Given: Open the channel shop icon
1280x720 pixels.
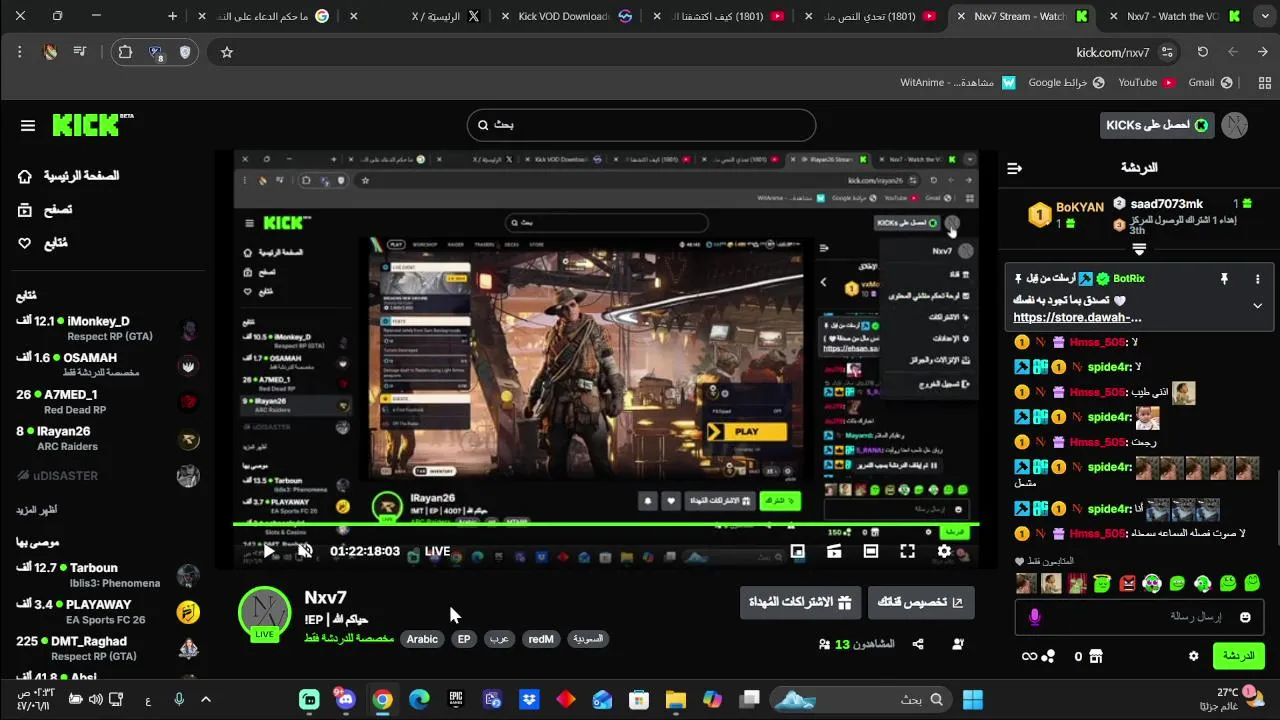Looking at the screenshot, I should click(1096, 656).
